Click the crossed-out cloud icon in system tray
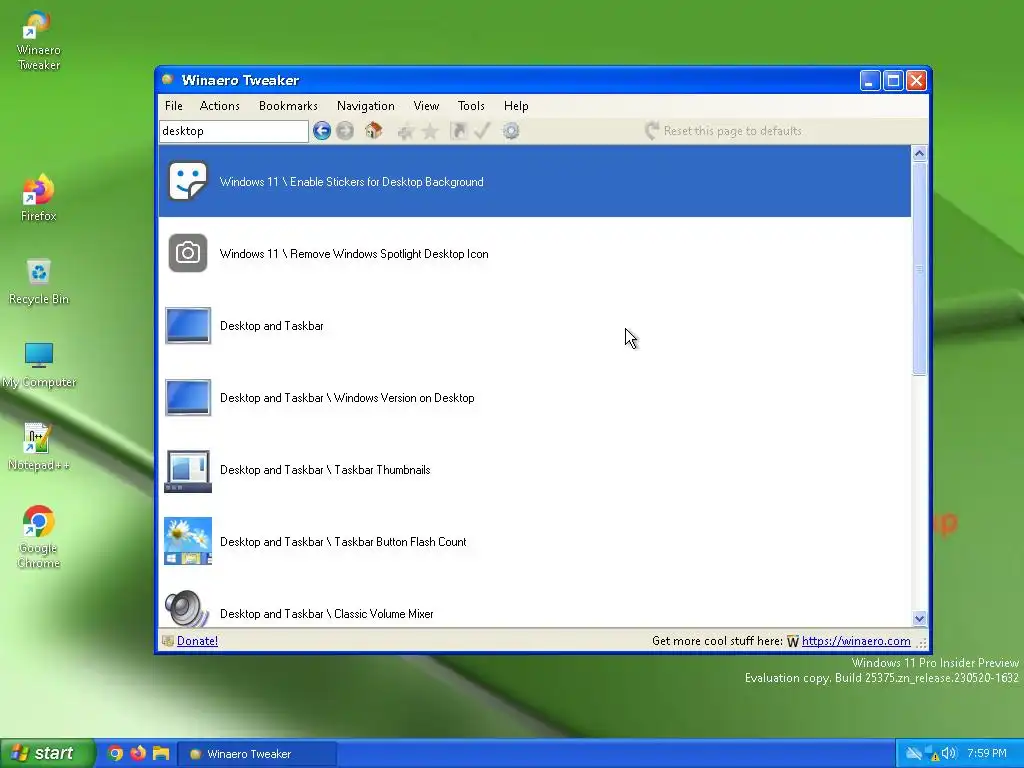1024x768 pixels. [x=914, y=754]
